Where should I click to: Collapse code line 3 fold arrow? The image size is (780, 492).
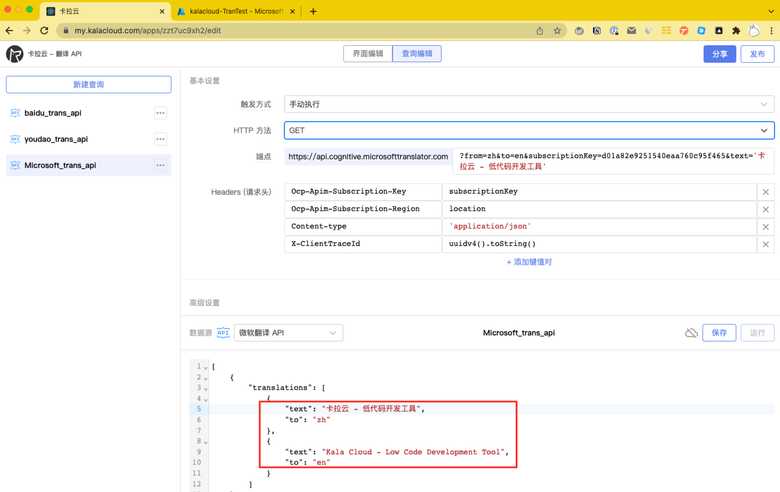click(206, 388)
